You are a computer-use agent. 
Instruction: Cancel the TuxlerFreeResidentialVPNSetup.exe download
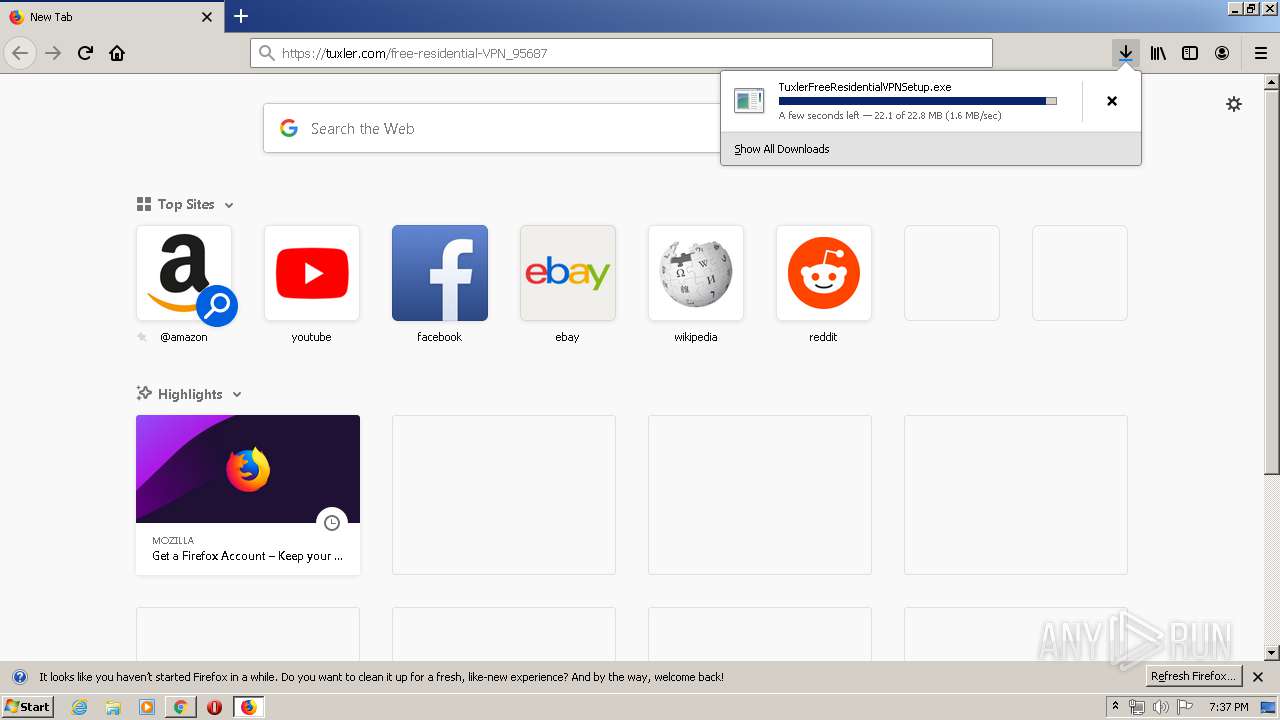(1112, 101)
